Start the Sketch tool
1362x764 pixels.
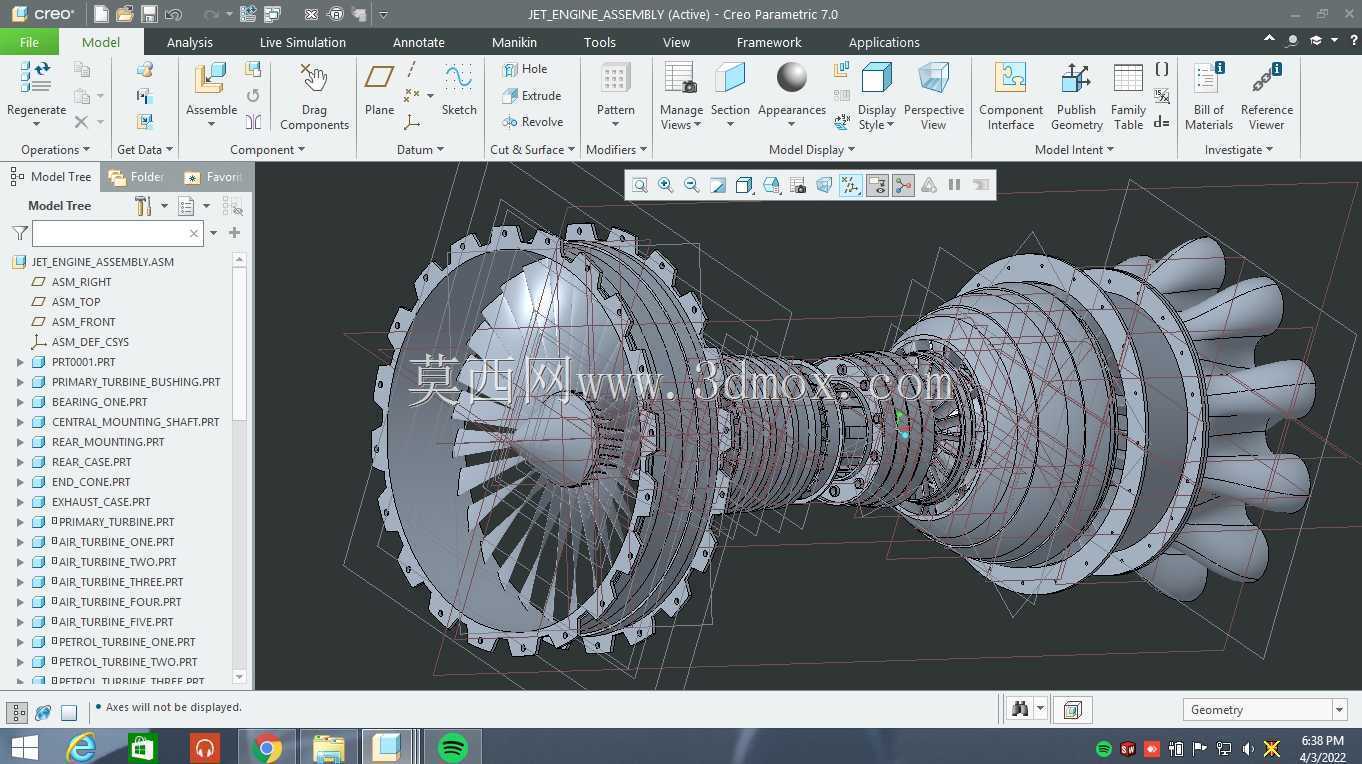tap(459, 78)
